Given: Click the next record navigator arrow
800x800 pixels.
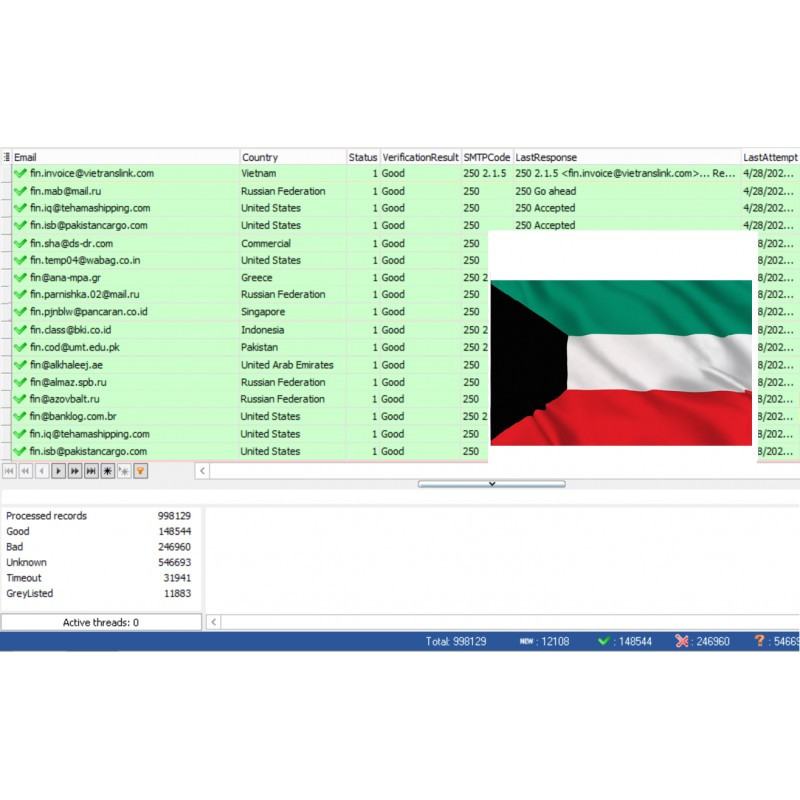Looking at the screenshot, I should 58,470.
